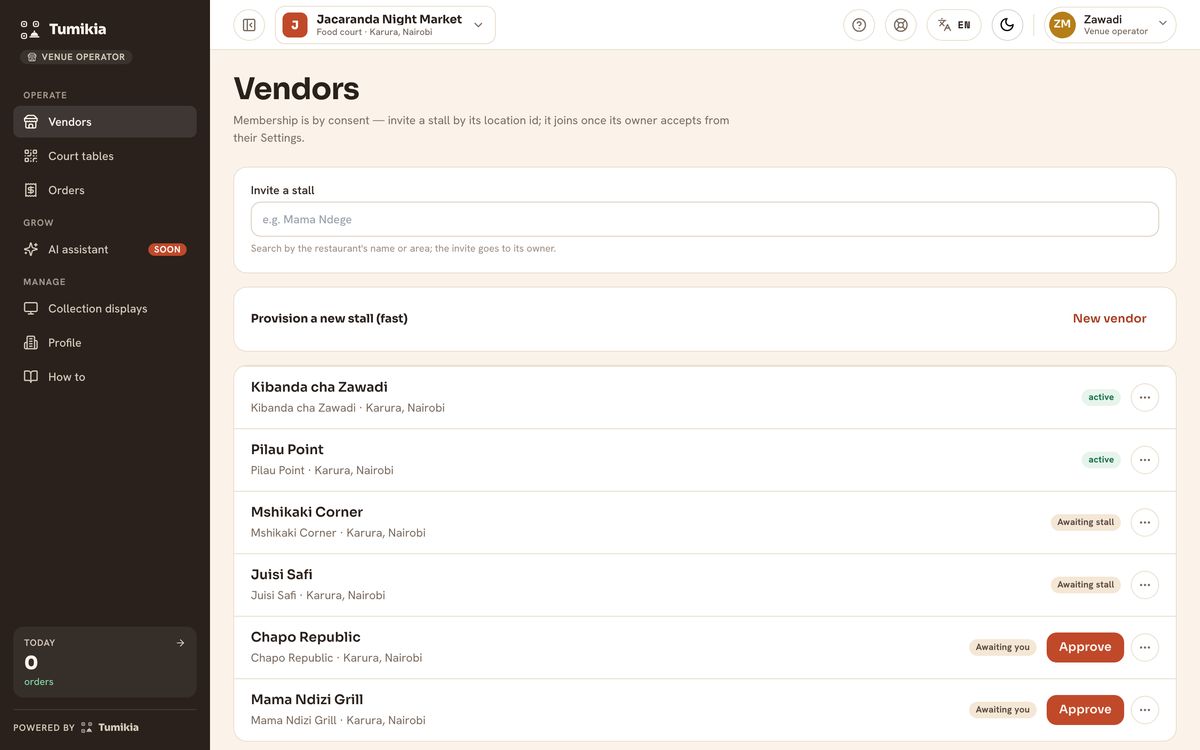
Task: Click the Collection displays monitor icon
Action: tap(31, 309)
